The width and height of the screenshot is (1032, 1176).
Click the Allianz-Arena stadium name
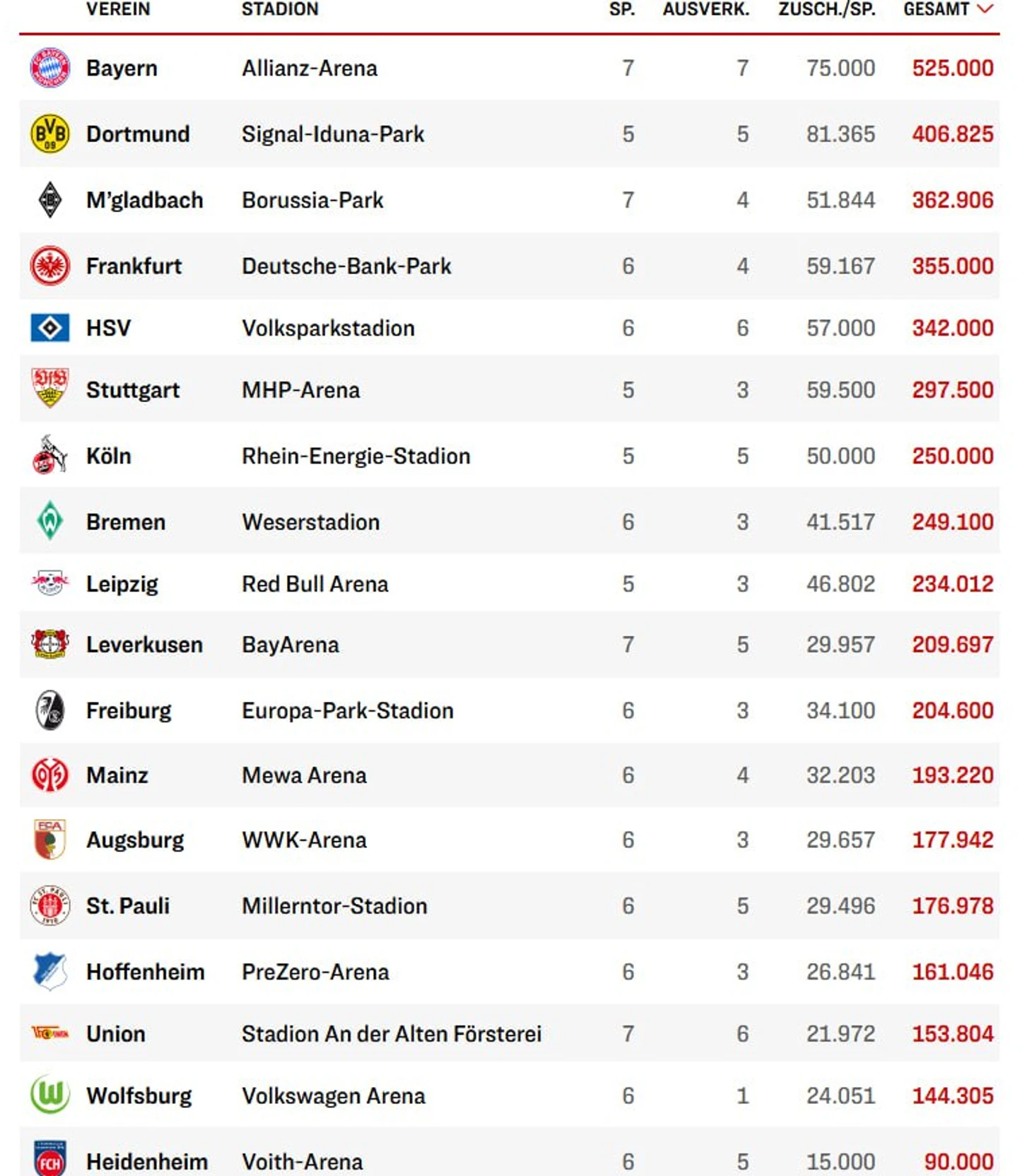click(310, 69)
